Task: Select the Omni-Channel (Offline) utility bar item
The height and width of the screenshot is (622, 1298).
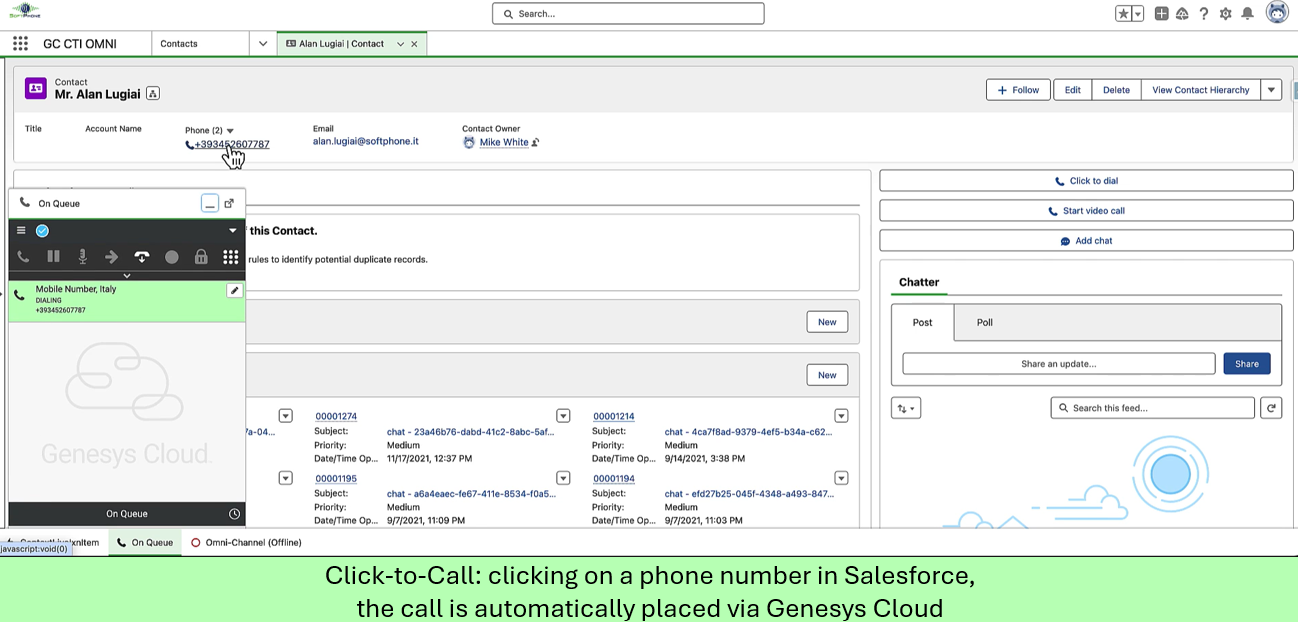Action: click(246, 543)
